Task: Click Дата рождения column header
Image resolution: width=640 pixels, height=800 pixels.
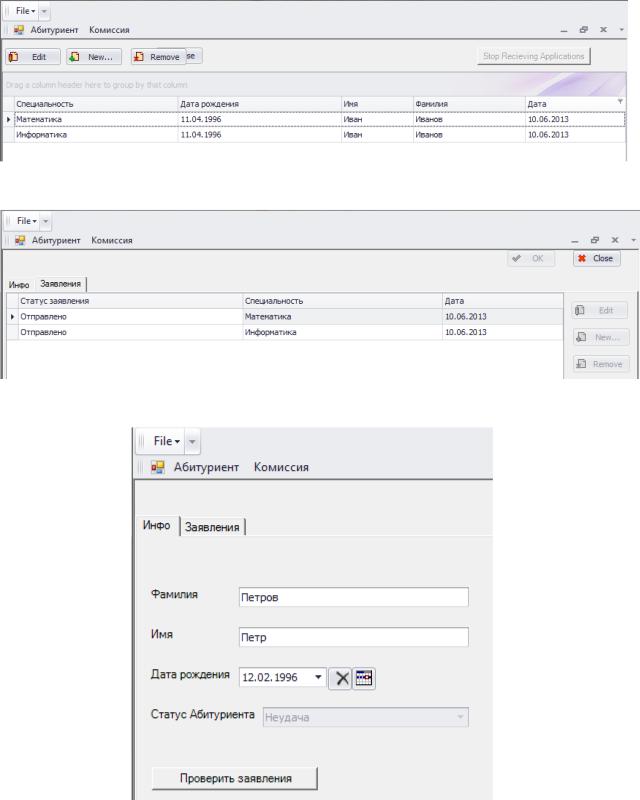Action: pos(259,104)
